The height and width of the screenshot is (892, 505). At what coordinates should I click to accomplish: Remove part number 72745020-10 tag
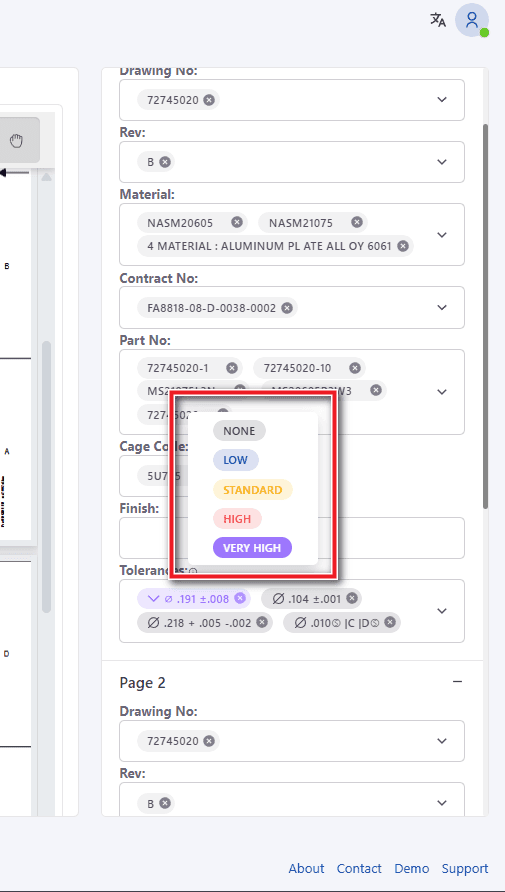pos(355,368)
